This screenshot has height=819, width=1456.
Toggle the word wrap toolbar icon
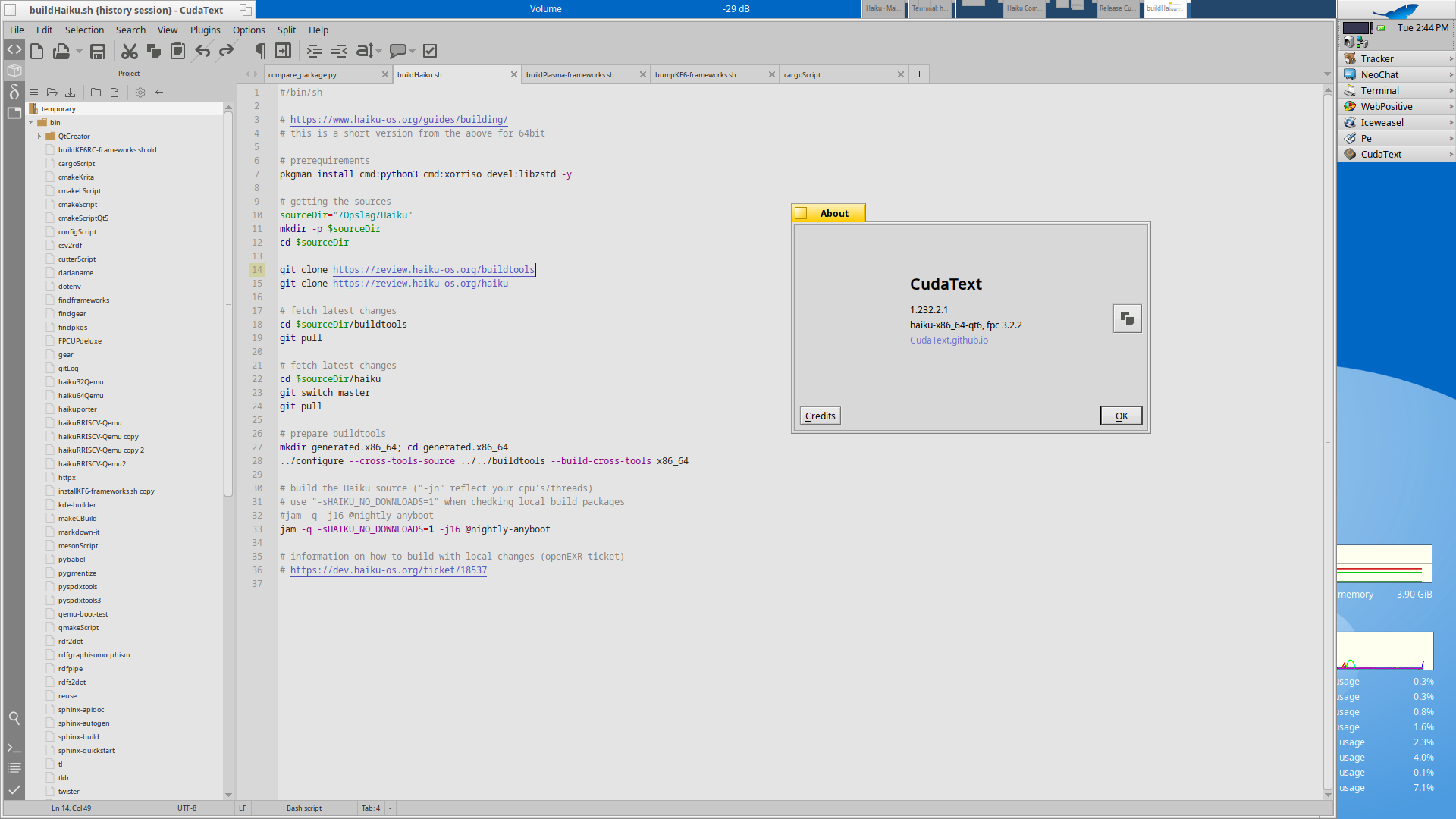(x=283, y=52)
